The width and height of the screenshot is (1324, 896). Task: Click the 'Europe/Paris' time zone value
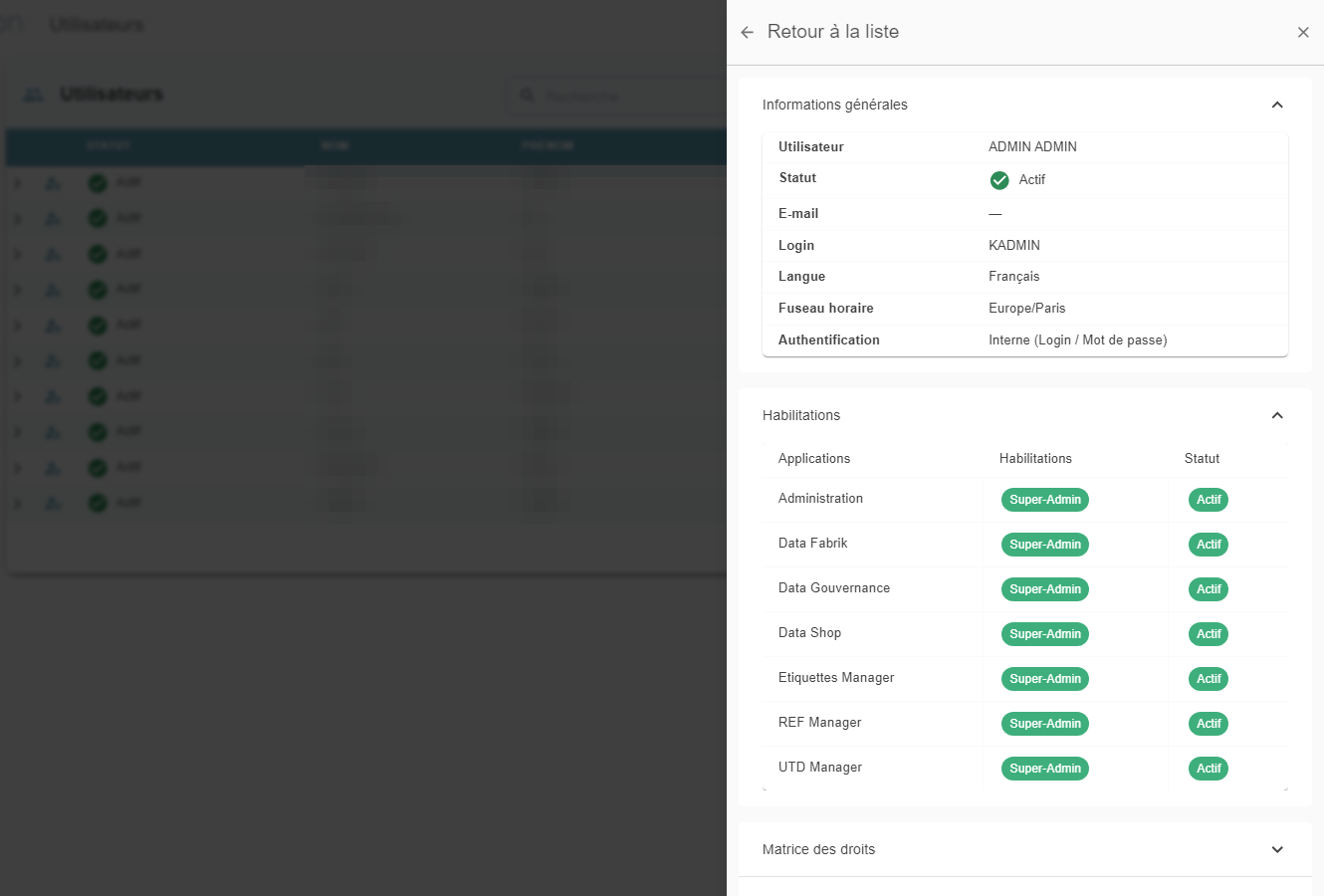1027,309
